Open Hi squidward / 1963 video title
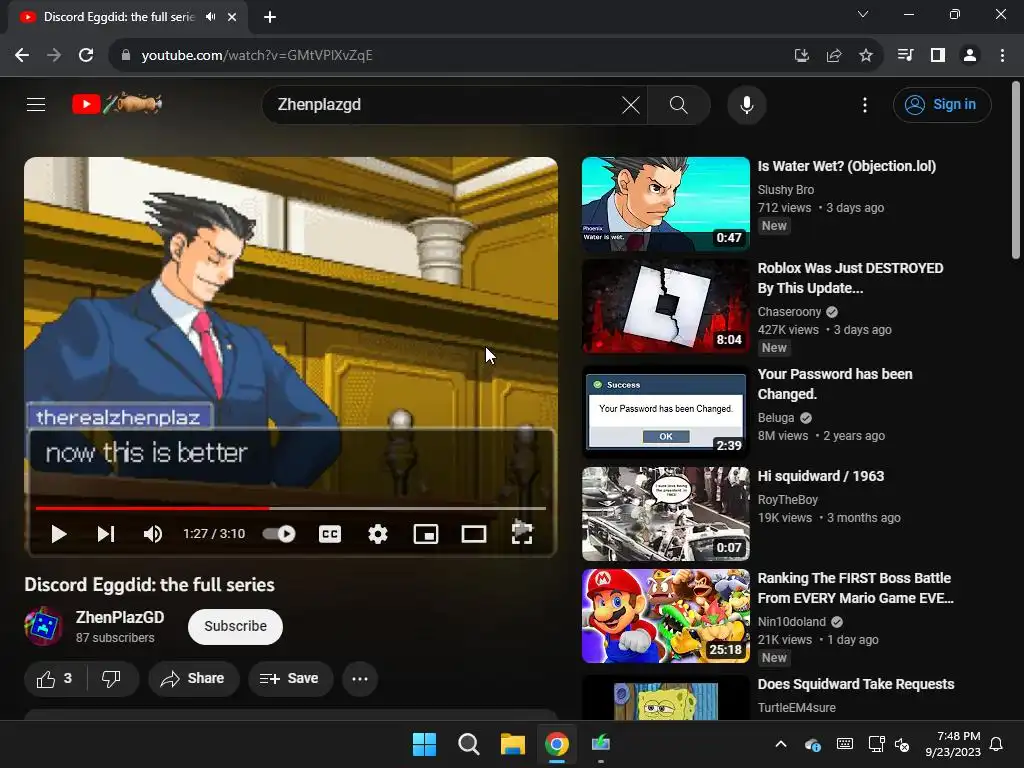Image resolution: width=1024 pixels, height=768 pixels. (820, 476)
